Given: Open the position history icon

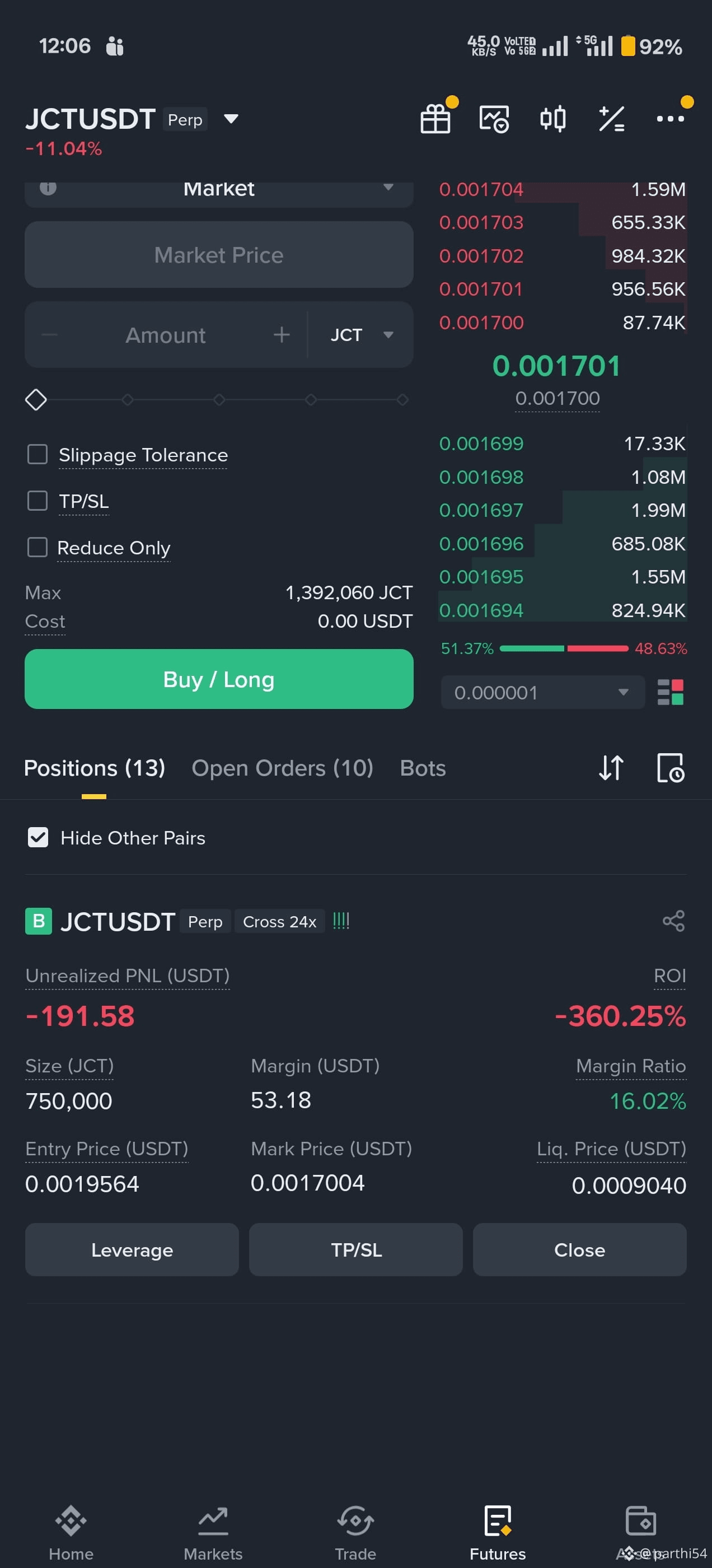Looking at the screenshot, I should pos(671,768).
